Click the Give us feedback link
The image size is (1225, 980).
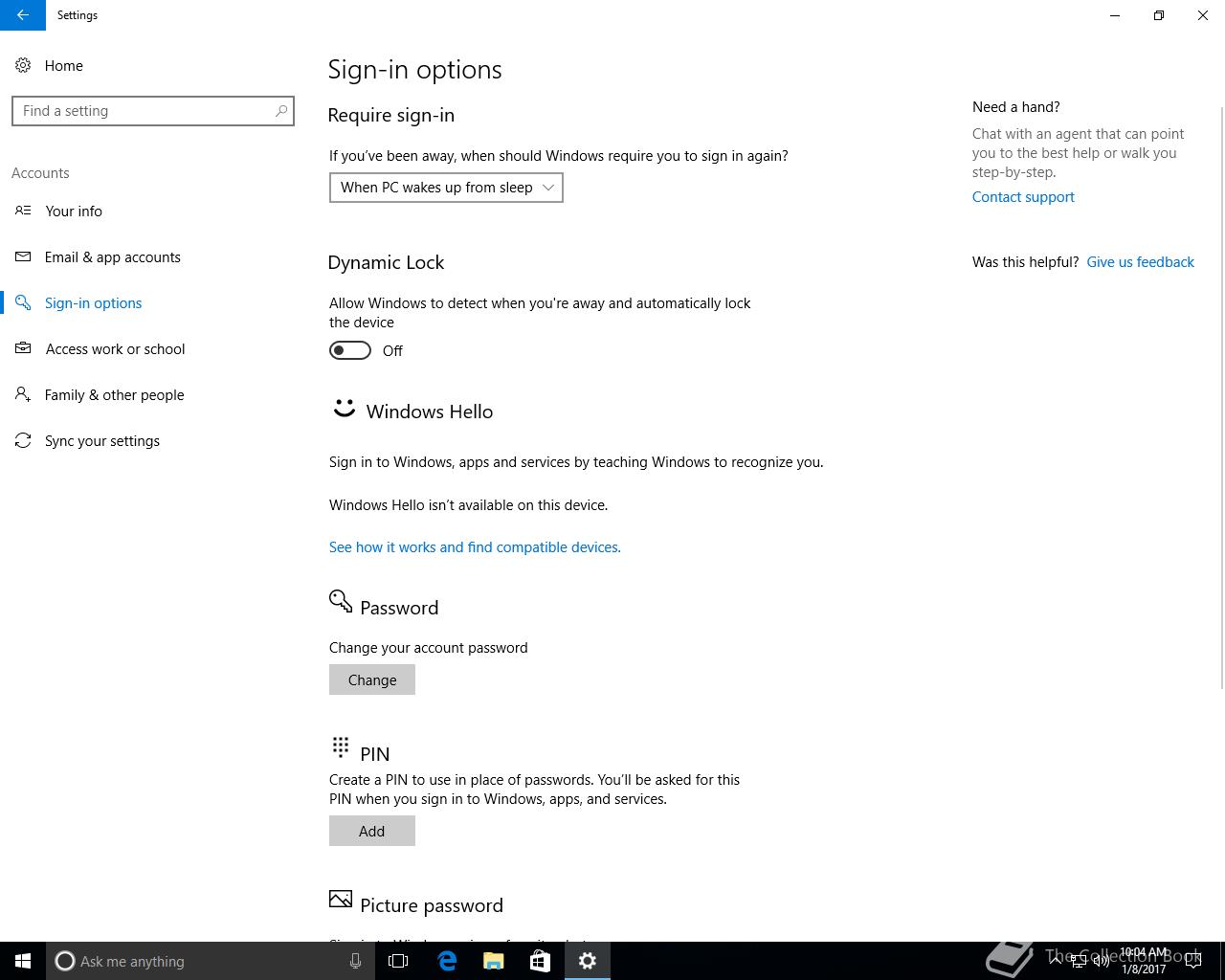(1140, 262)
